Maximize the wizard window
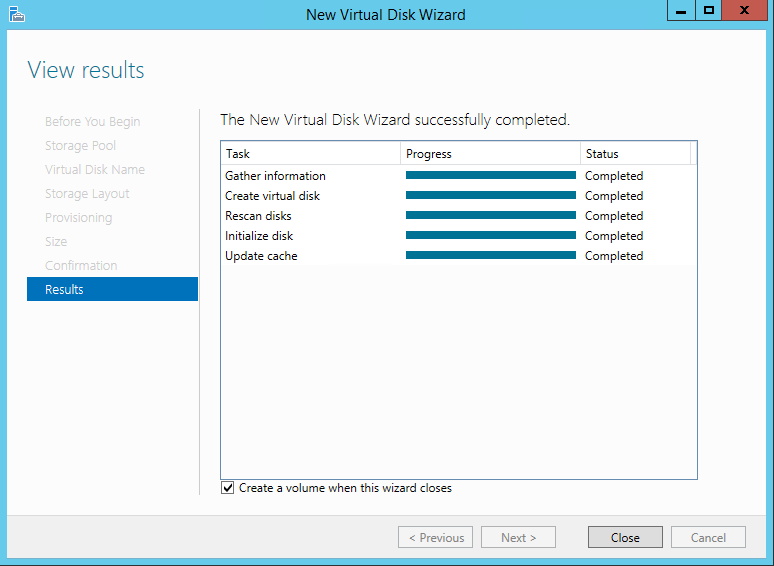The image size is (774, 566). click(x=709, y=10)
